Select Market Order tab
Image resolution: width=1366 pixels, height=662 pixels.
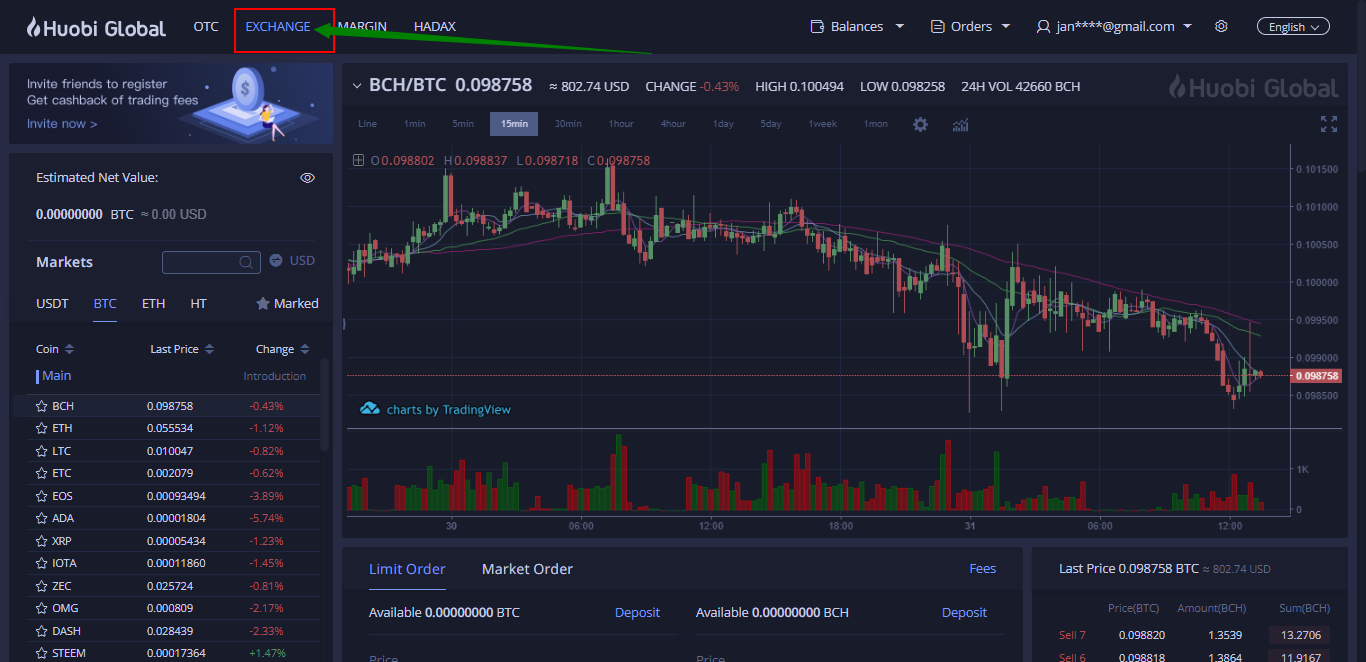528,569
